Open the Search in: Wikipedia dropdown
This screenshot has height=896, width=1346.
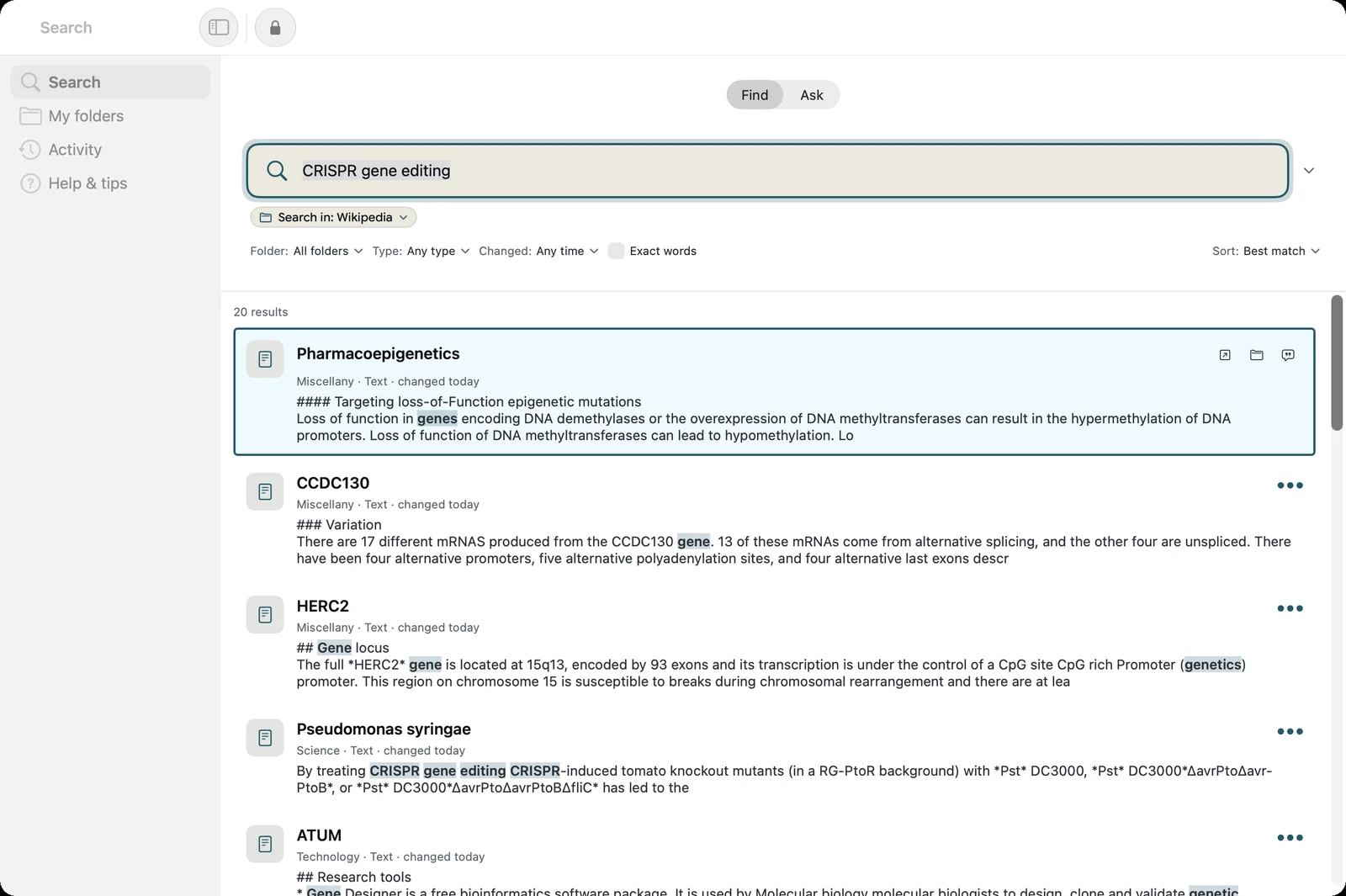pyautogui.click(x=333, y=217)
